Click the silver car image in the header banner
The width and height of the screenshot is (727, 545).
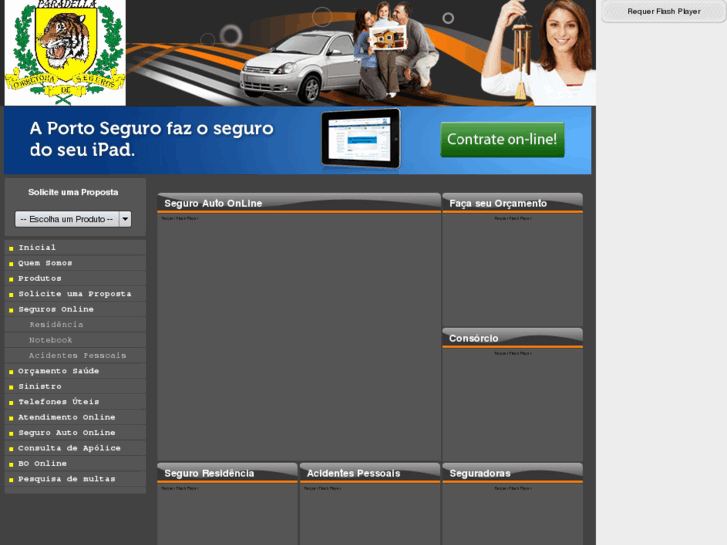point(299,66)
